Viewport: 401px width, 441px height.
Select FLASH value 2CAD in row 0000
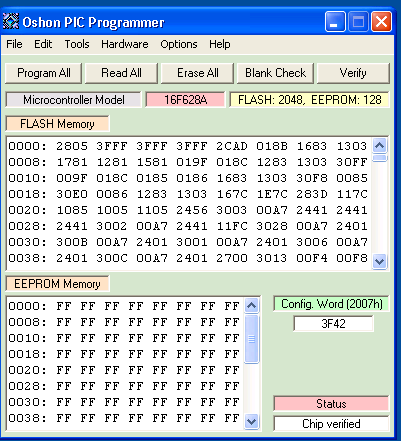(232, 146)
